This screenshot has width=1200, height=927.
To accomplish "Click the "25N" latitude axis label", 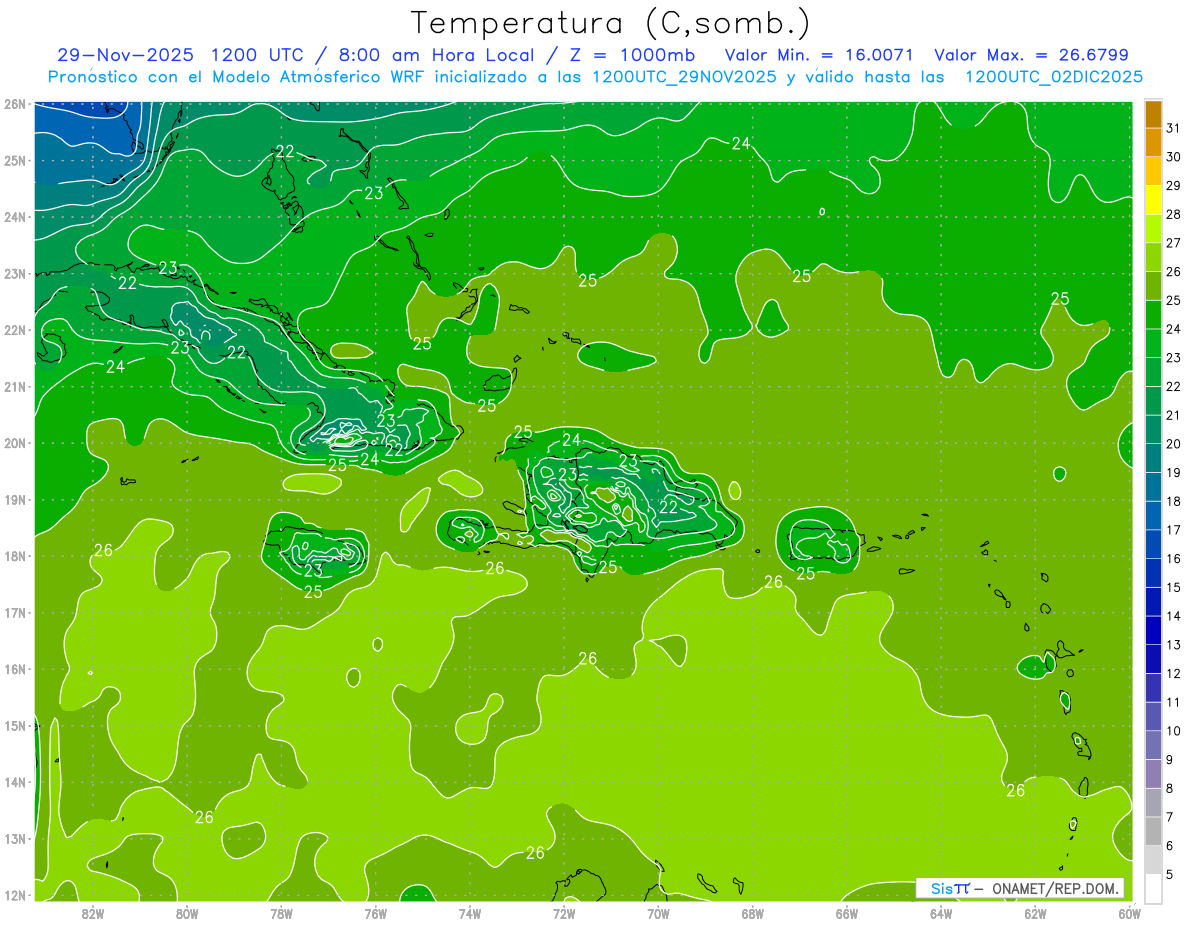I will [x=15, y=160].
